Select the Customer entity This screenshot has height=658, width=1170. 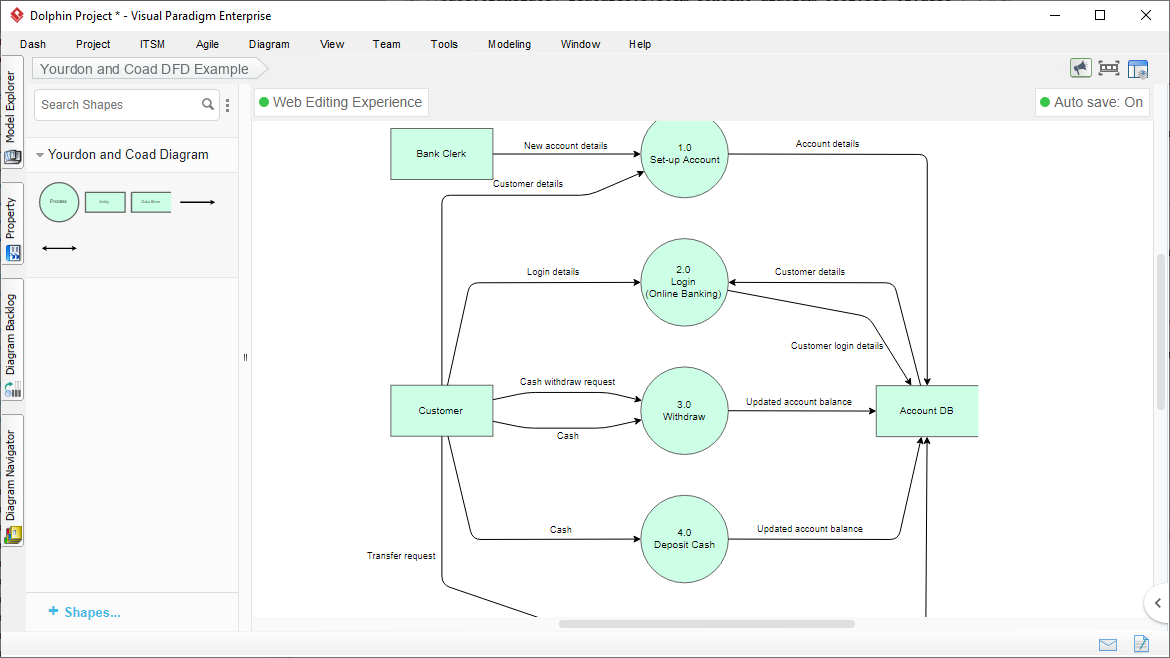point(442,411)
